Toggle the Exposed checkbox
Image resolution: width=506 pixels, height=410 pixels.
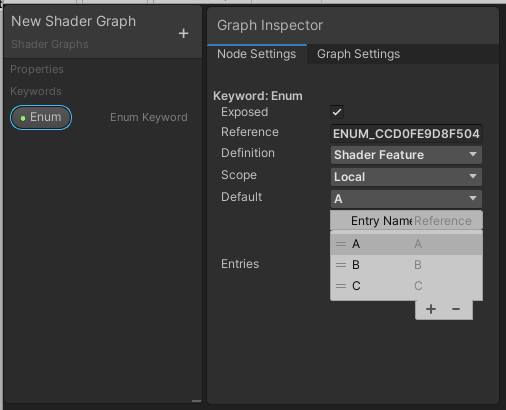(337, 112)
